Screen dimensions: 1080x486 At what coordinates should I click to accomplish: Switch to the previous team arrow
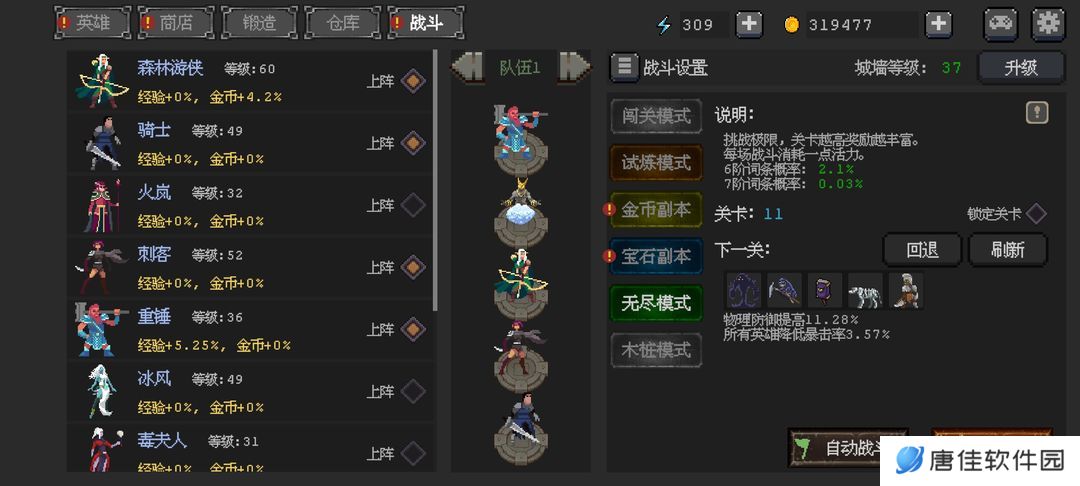point(467,67)
